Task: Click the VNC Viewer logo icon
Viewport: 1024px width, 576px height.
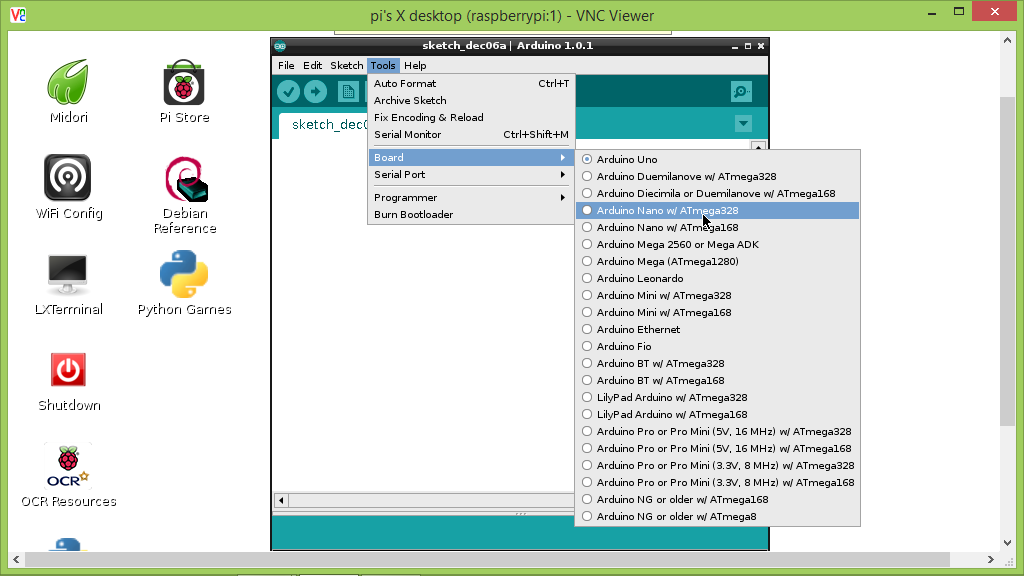Action: coord(18,14)
